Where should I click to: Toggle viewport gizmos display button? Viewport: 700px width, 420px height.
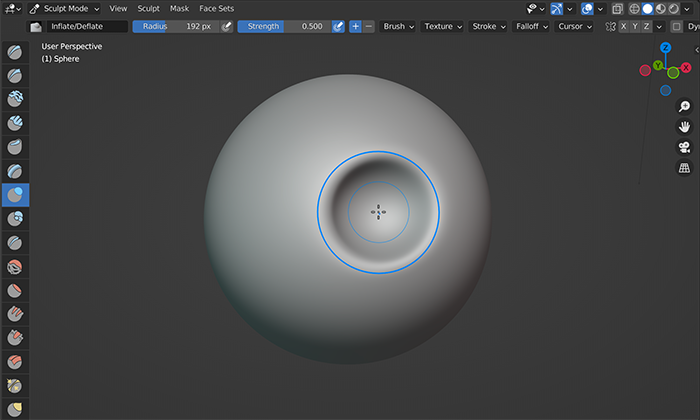pos(557,8)
